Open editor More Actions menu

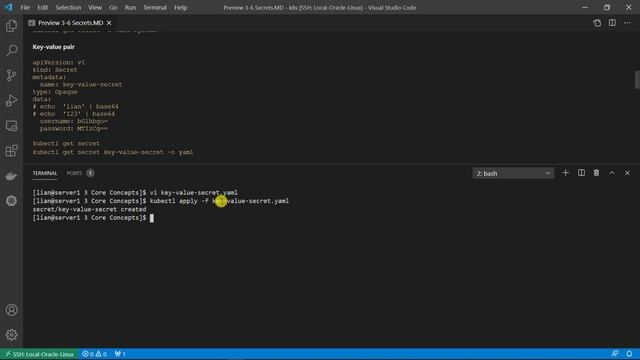(627, 23)
